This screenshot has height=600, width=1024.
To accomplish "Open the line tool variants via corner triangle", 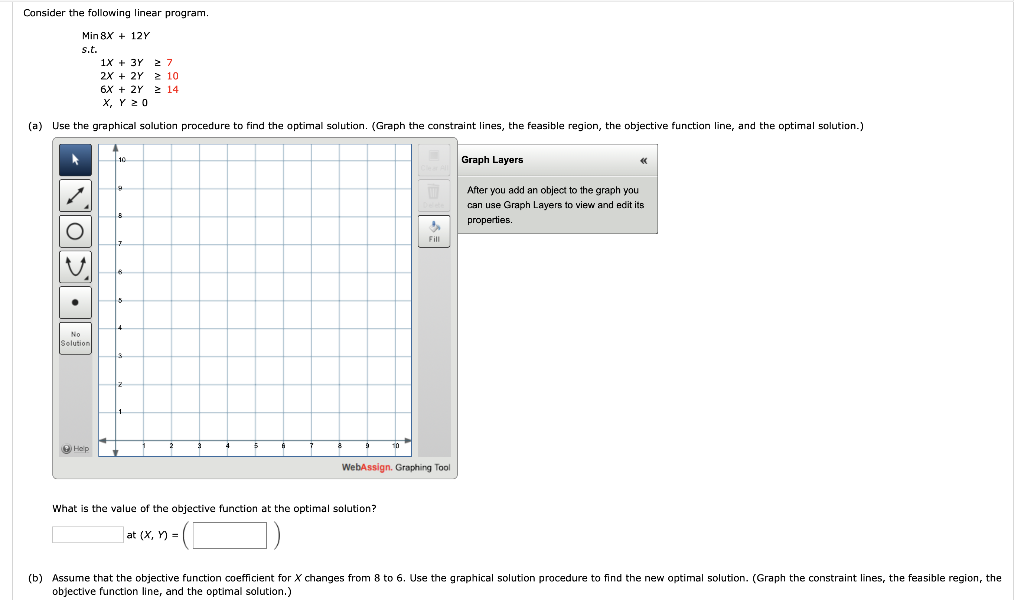I will tap(85, 205).
